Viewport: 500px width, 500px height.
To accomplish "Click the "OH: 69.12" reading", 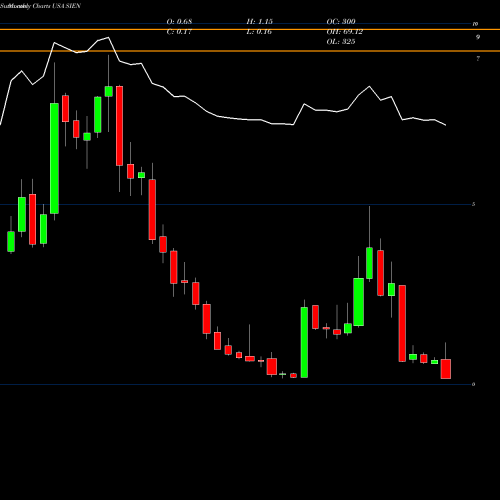I will click(345, 32).
